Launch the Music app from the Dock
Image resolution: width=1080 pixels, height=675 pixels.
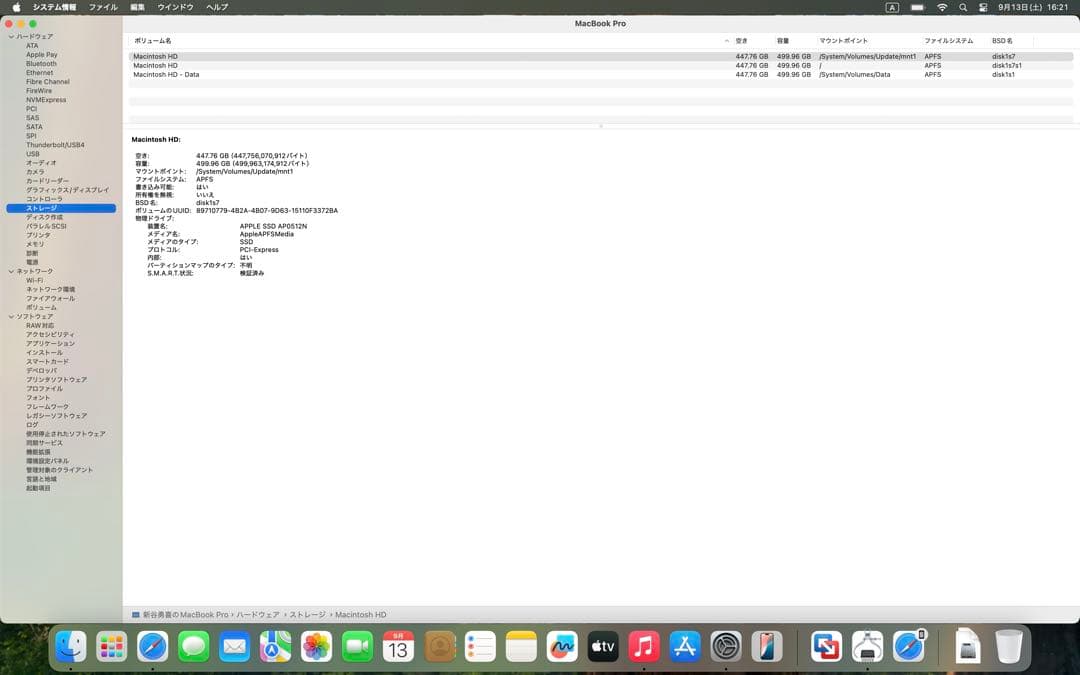tap(643, 648)
